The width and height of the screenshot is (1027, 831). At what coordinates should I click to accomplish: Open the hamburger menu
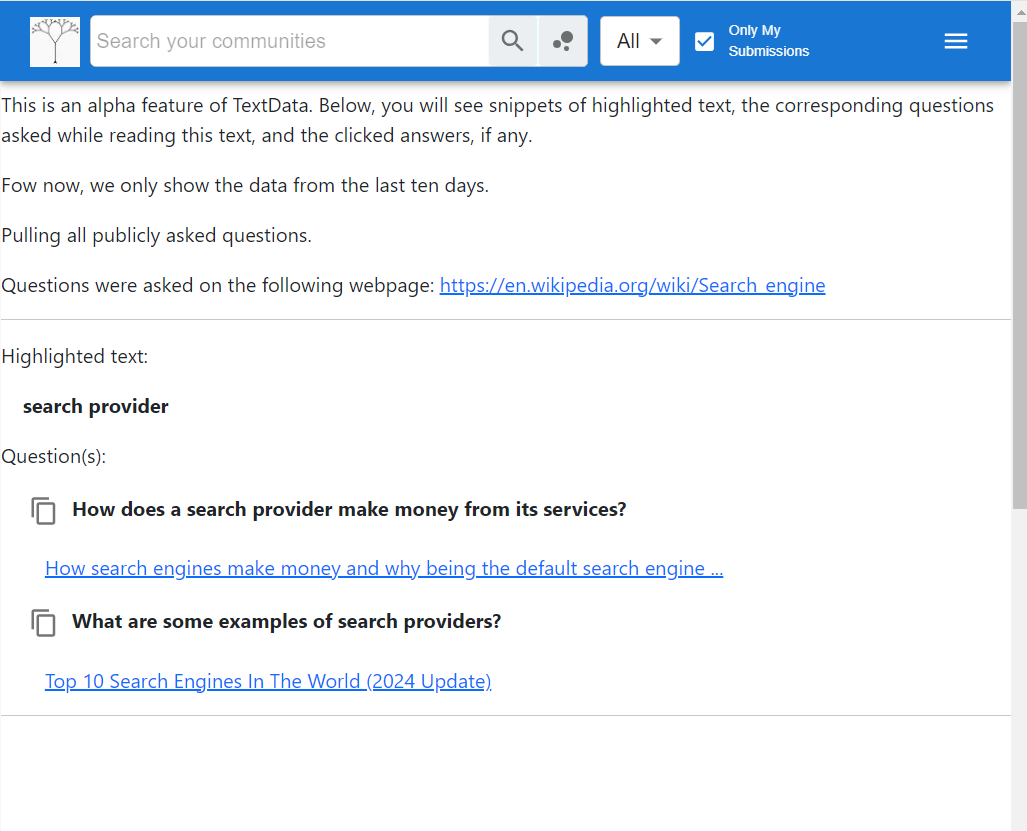[956, 41]
